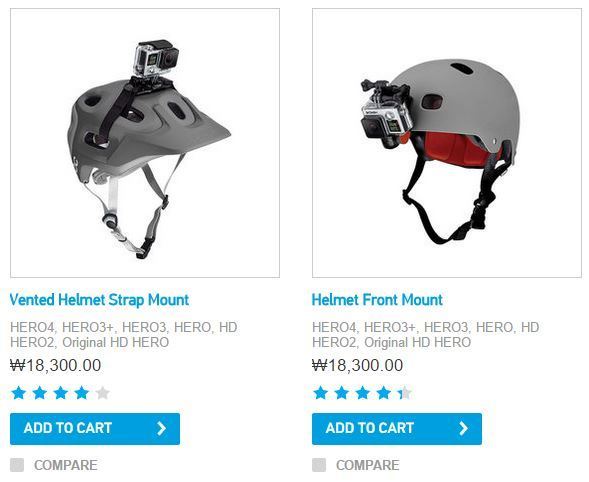Viewport: 589px width, 482px height.
Task: Click the COMPARE label under the Helmet Front Mount
Action: [x=368, y=465]
